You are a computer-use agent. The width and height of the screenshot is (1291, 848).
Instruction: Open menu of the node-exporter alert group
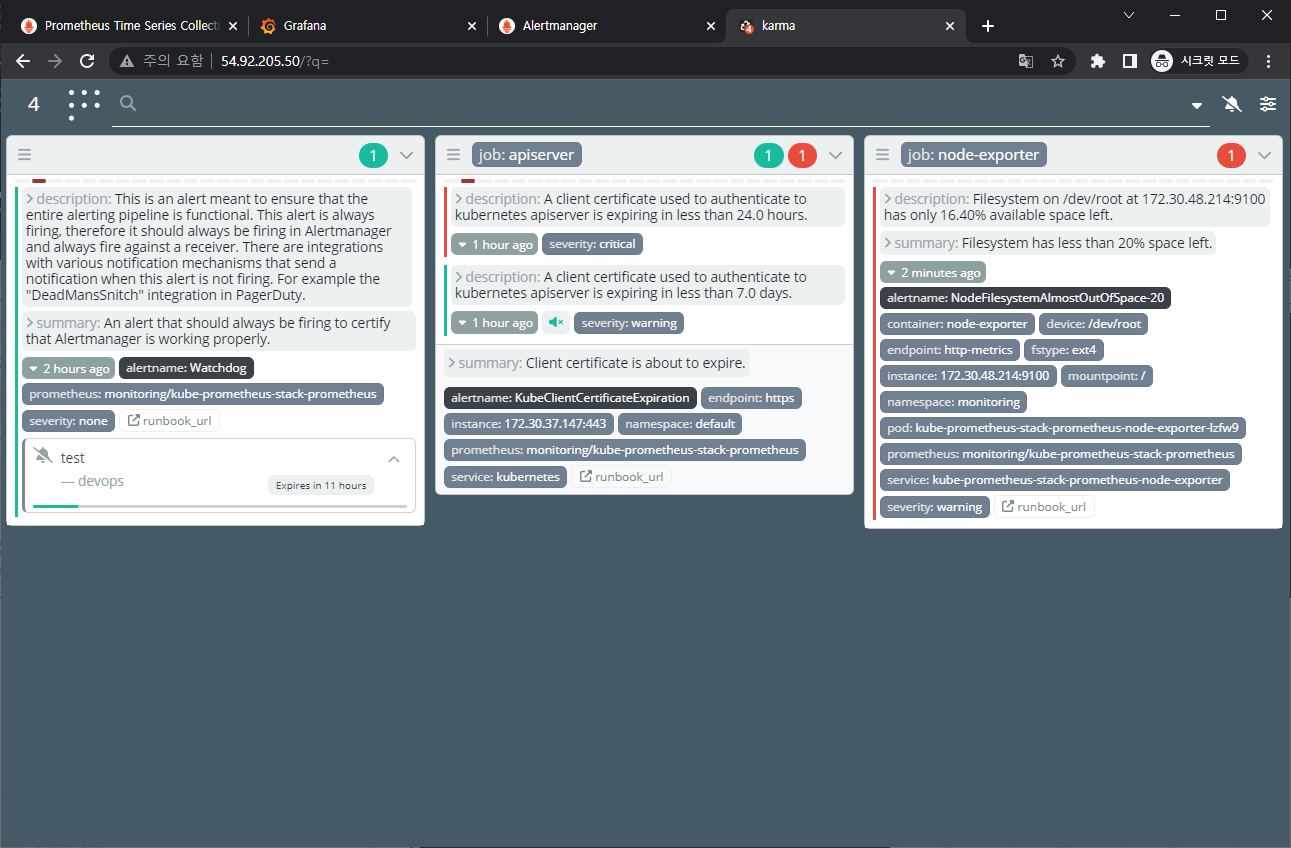[x=882, y=155]
